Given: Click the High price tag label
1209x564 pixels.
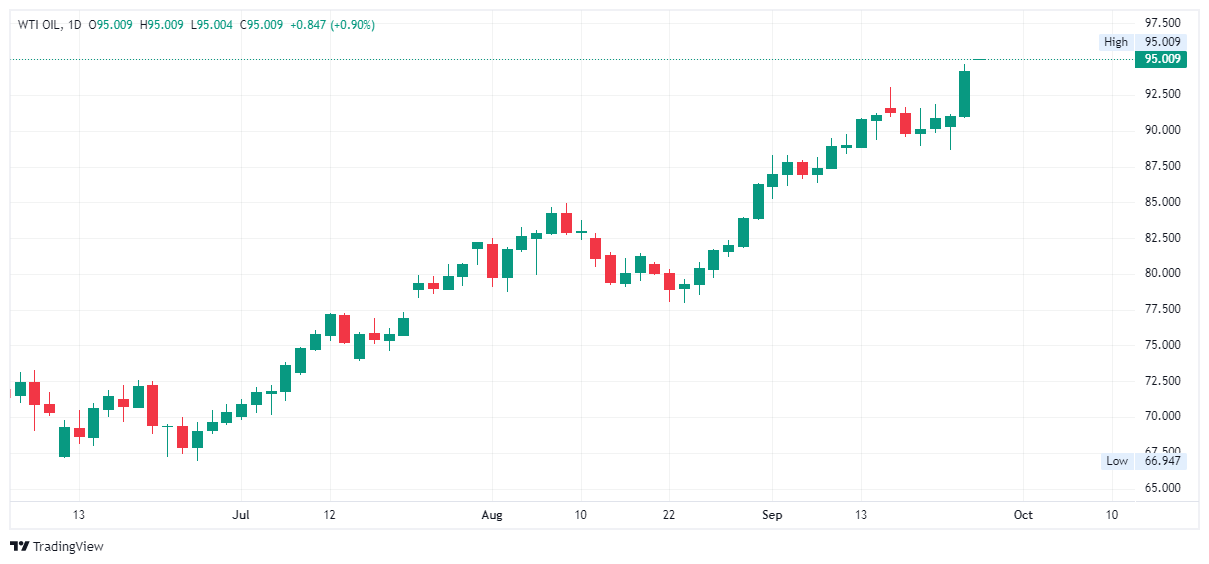Looking at the screenshot, I should (x=1115, y=42).
